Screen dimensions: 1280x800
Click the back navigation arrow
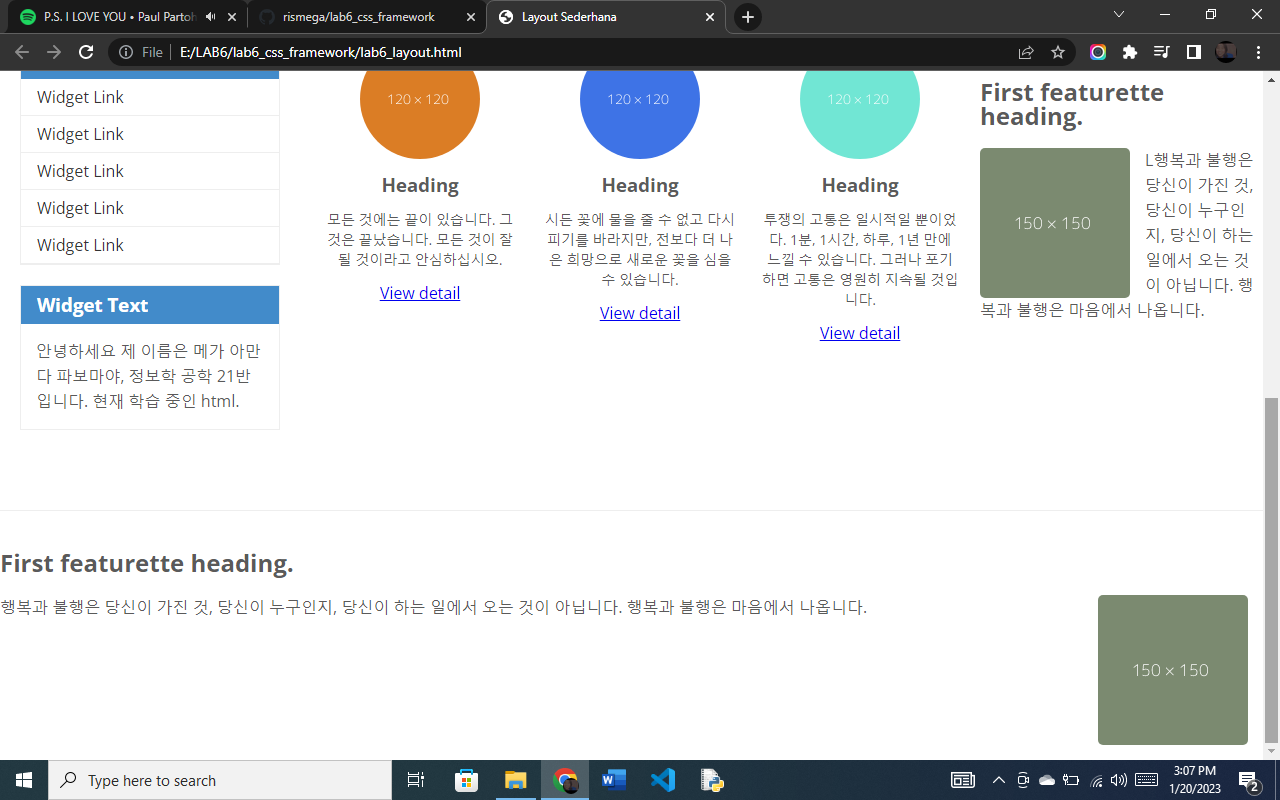[20, 52]
